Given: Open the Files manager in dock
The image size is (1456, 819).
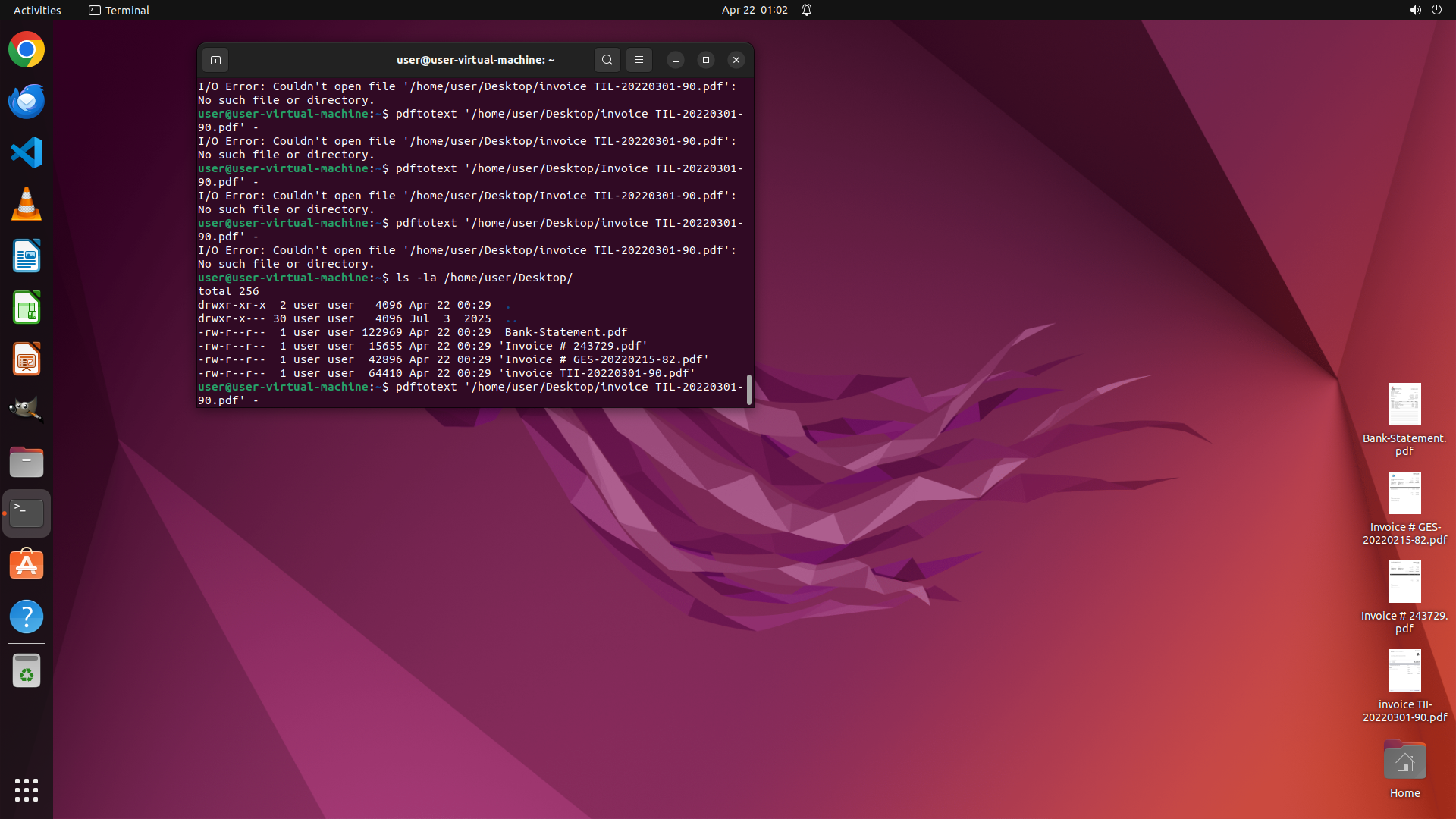Looking at the screenshot, I should tap(27, 462).
